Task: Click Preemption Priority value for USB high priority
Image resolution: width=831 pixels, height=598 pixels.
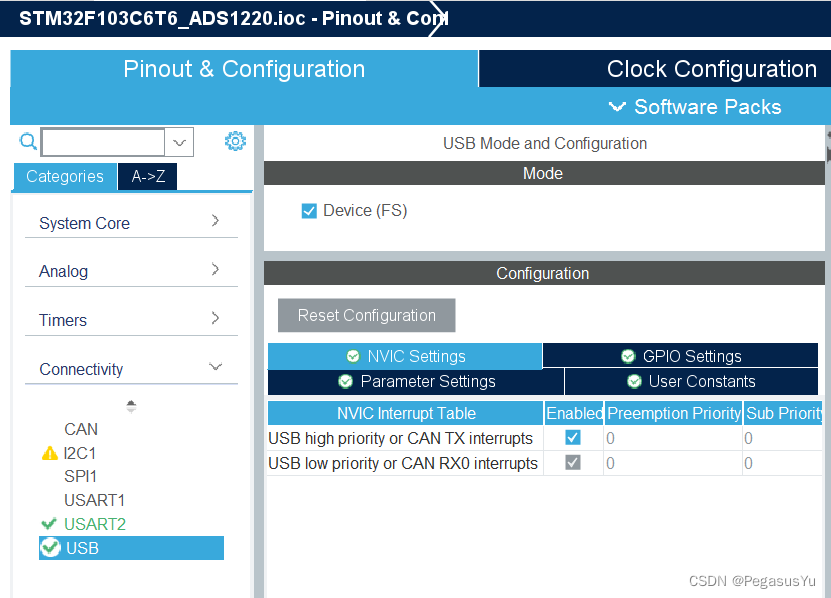Action: [673, 438]
